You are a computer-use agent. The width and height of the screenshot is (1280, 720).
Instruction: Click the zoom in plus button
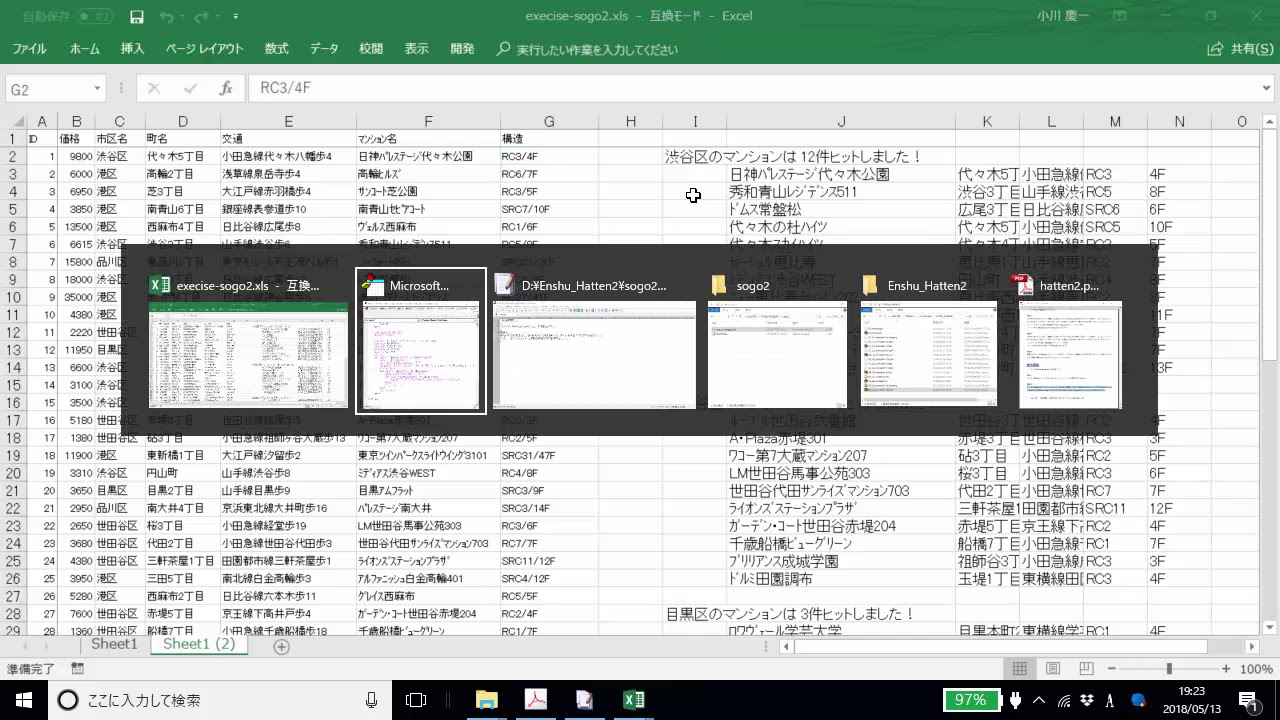1226,669
